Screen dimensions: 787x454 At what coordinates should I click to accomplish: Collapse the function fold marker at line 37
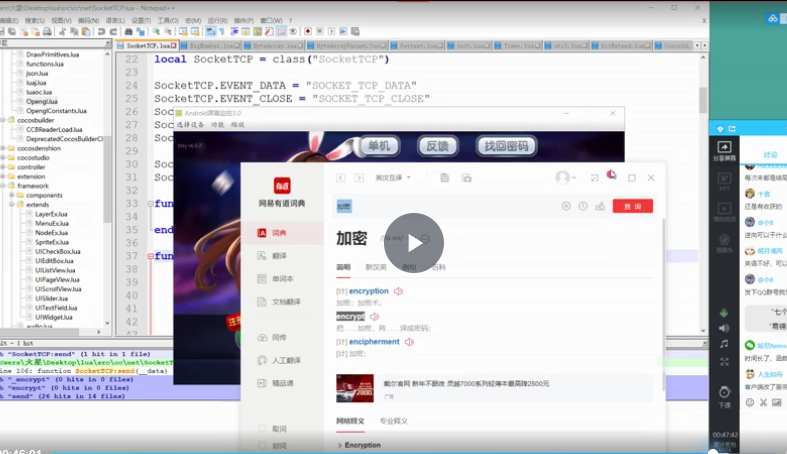151,256
